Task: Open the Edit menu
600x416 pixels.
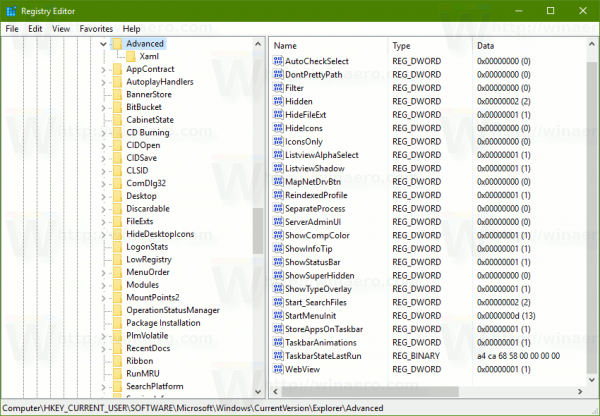Action: (x=35, y=29)
